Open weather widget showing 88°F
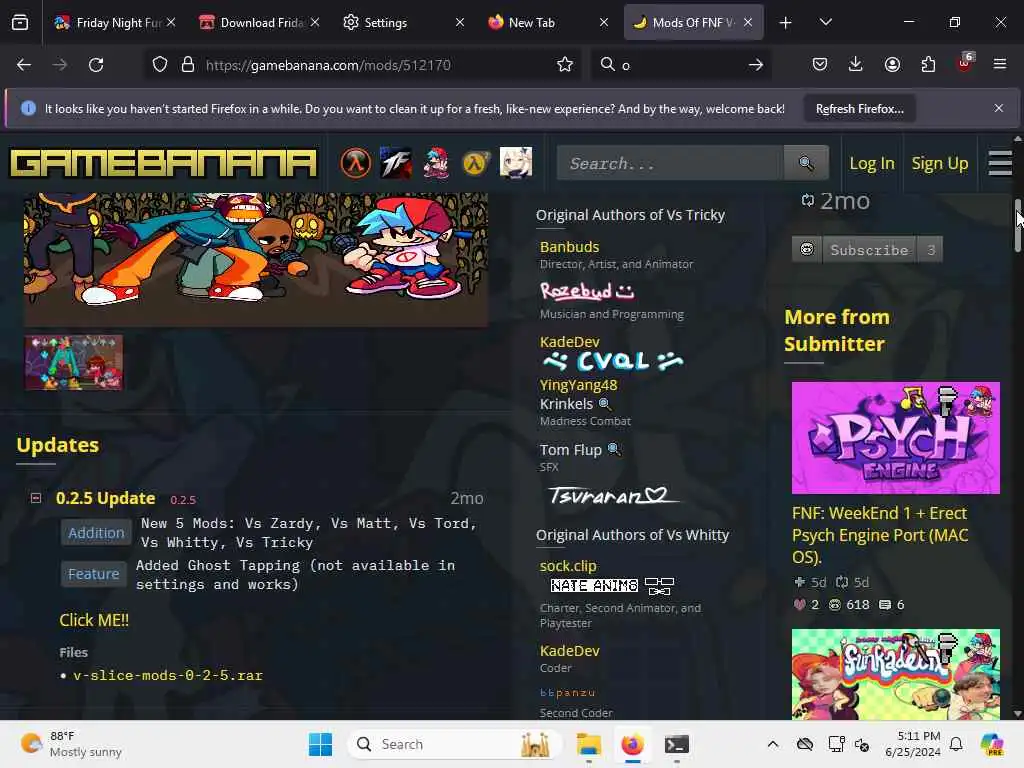Image resolution: width=1024 pixels, height=768 pixels. click(71, 744)
